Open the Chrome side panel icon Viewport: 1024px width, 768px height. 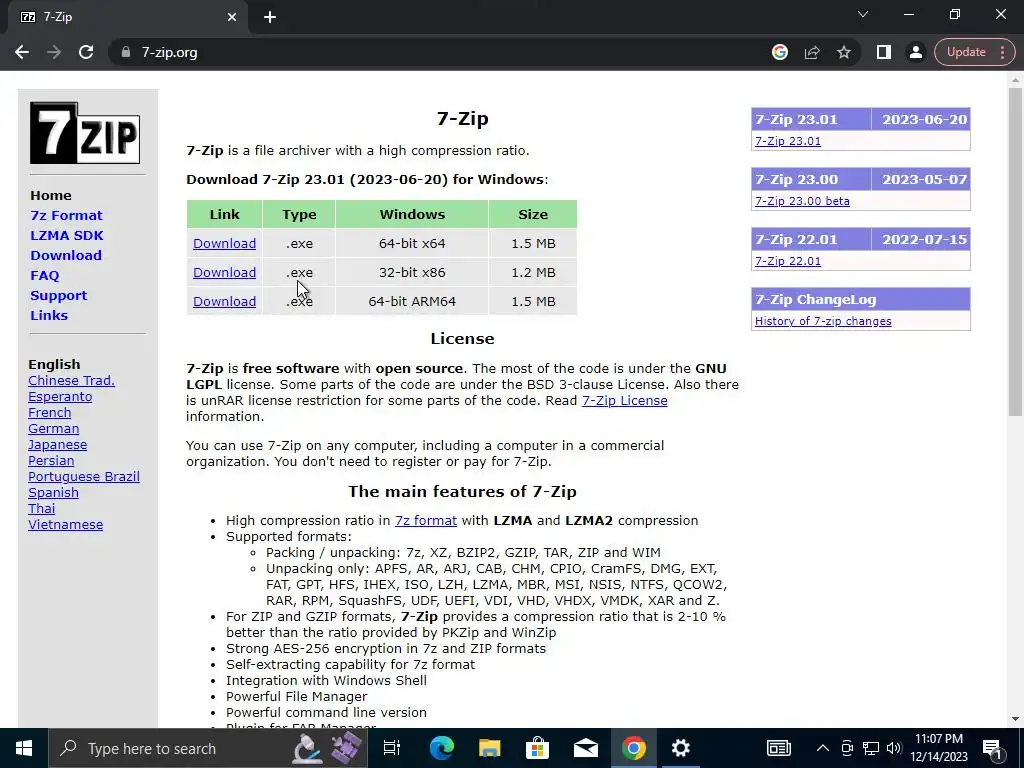884,52
